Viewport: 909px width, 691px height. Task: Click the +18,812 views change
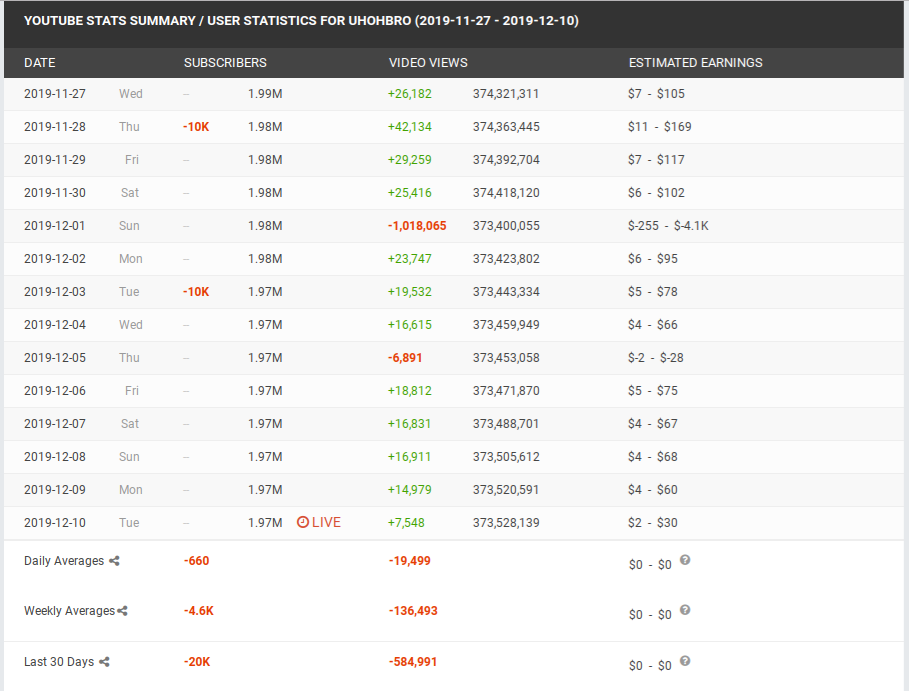(409, 391)
